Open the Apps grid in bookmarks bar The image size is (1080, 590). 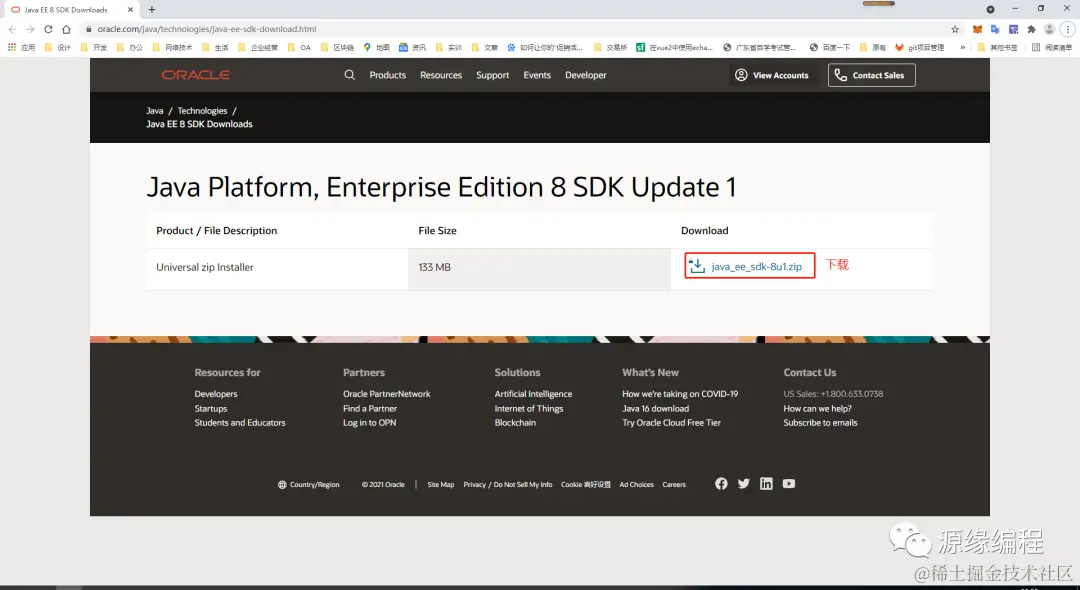[21, 48]
